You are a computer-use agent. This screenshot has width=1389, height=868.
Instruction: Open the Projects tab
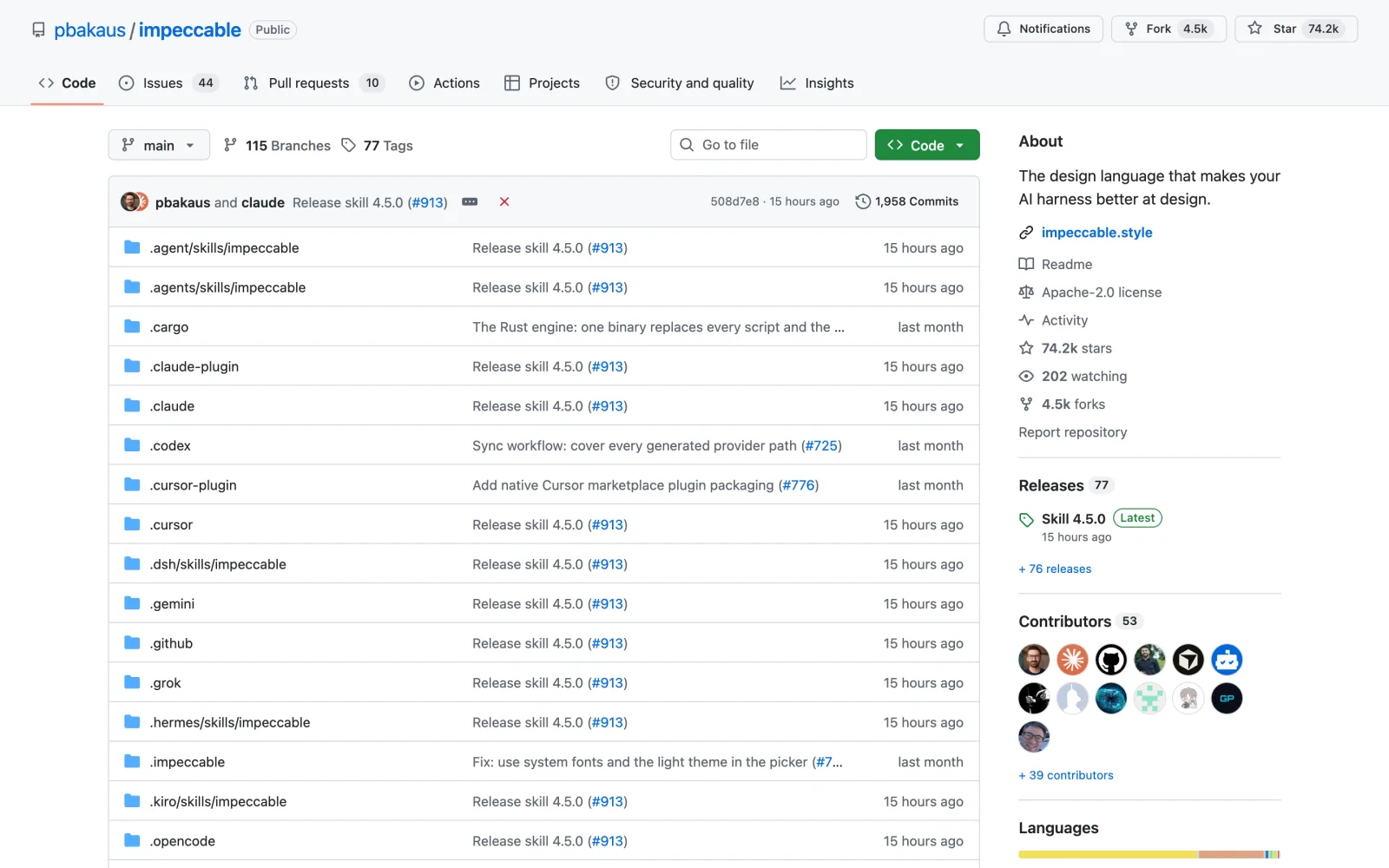pos(543,82)
